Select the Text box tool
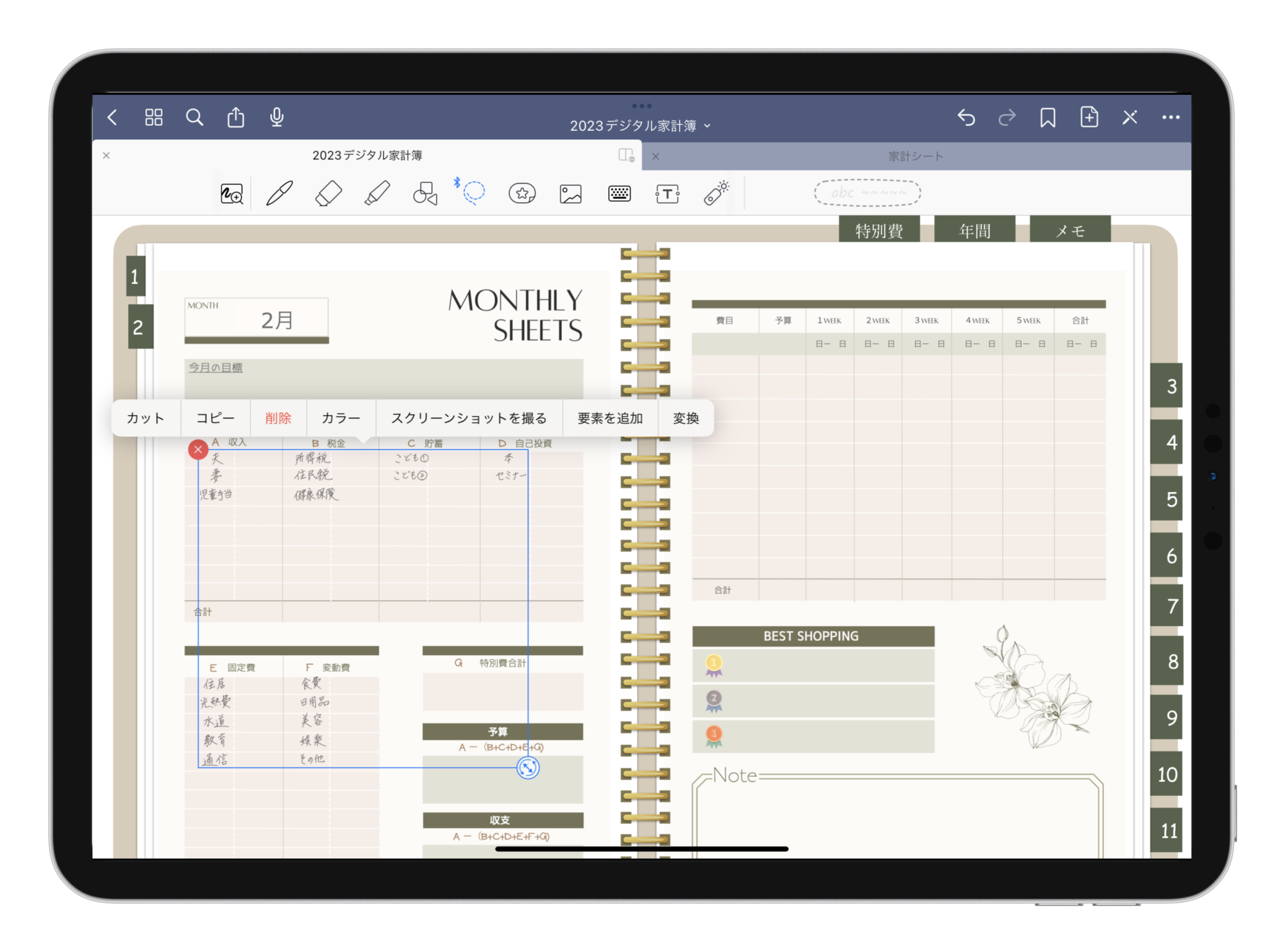 (x=667, y=194)
